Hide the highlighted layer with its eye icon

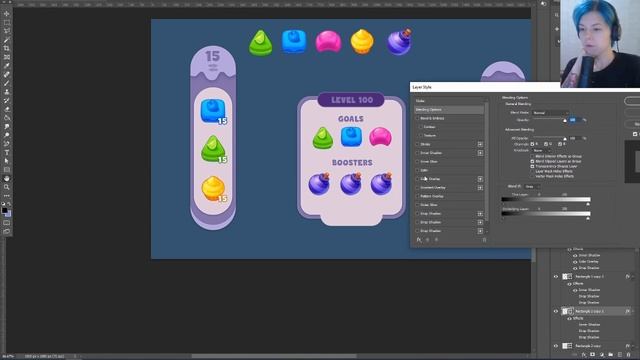556,311
